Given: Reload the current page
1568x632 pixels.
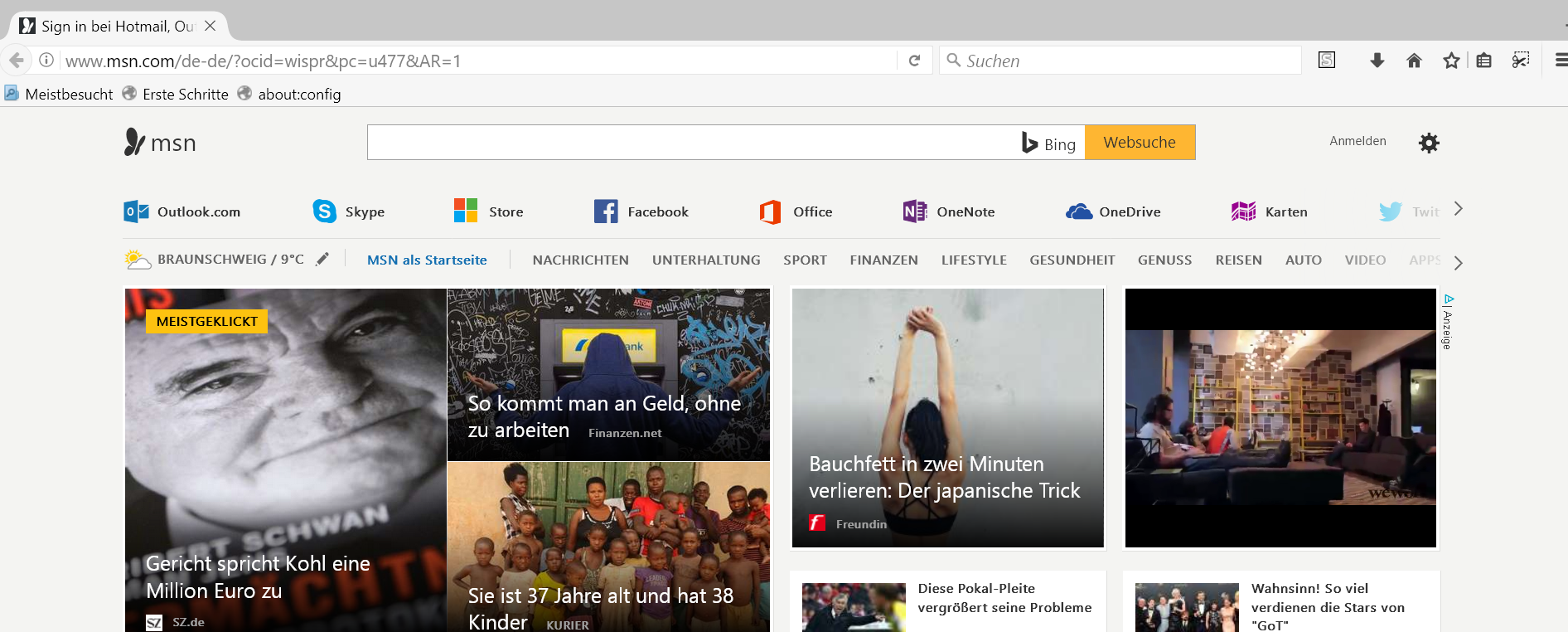Looking at the screenshot, I should coord(914,61).
